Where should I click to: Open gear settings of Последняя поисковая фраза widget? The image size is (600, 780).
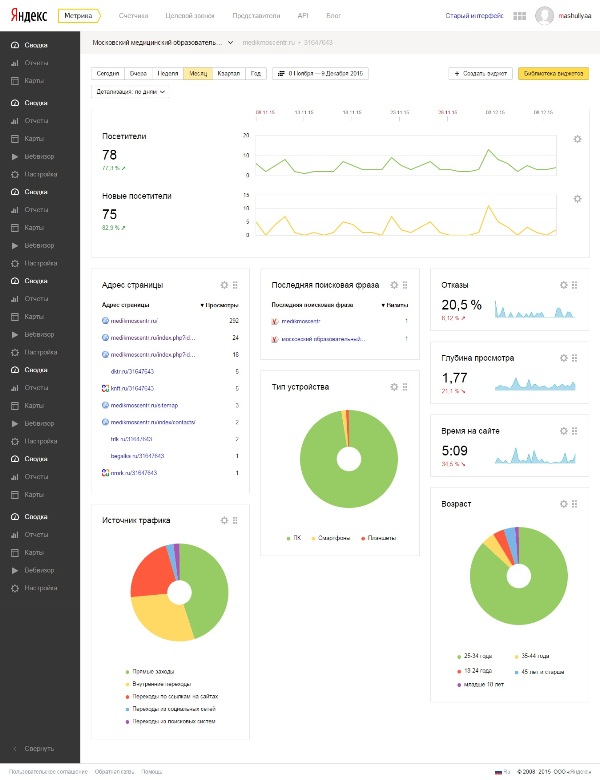394,285
